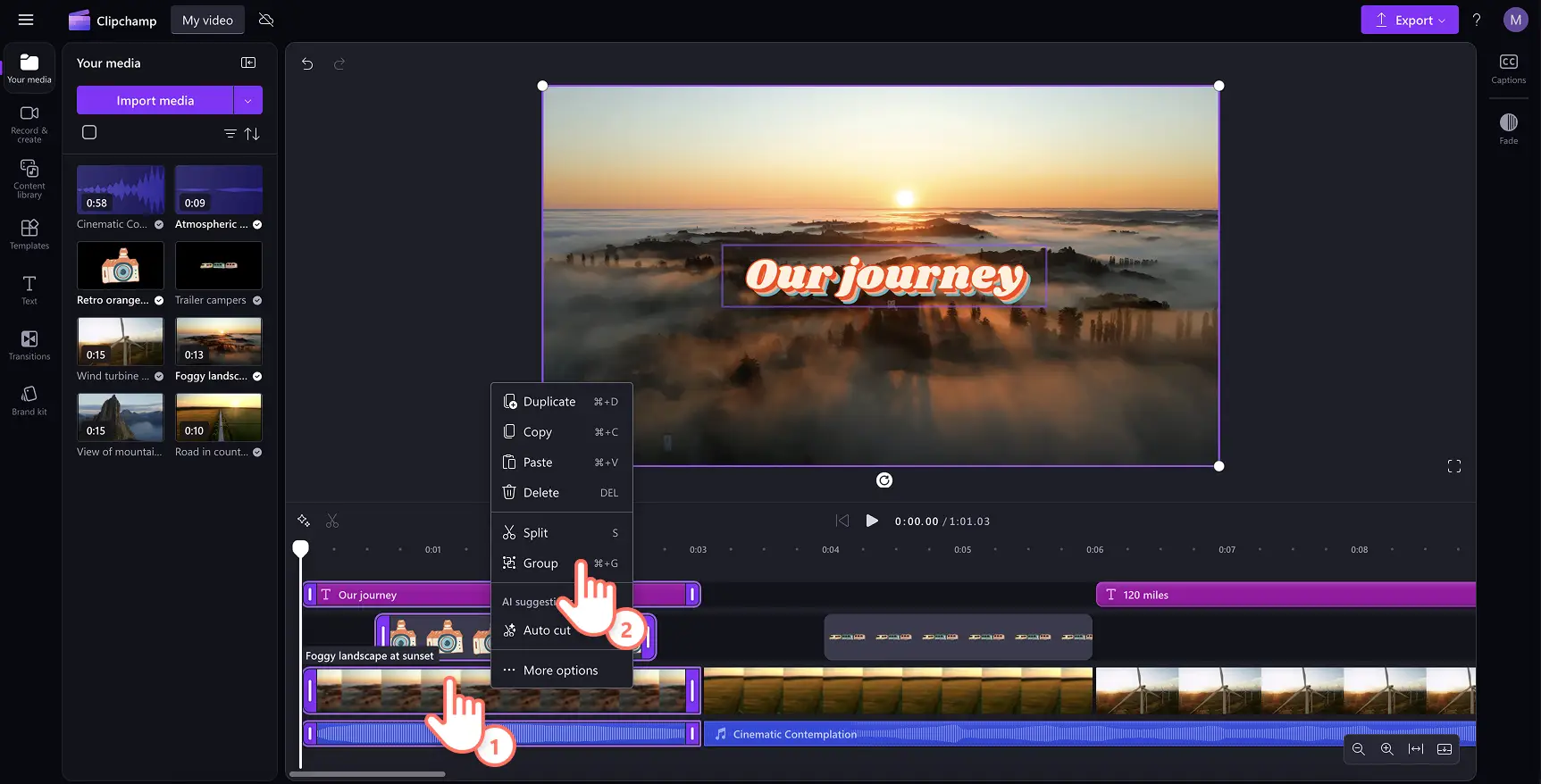Viewport: 1541px width, 784px height.
Task: Select the trailer campers sticker clip
Action: click(958, 637)
